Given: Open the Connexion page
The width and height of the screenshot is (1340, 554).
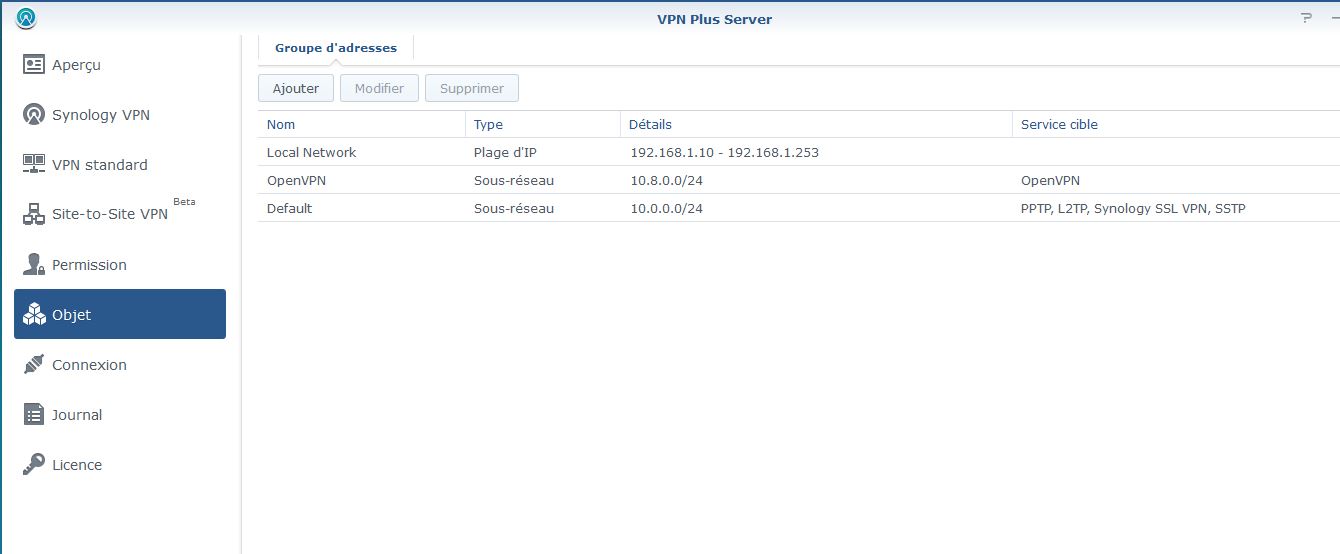Looking at the screenshot, I should pos(120,364).
